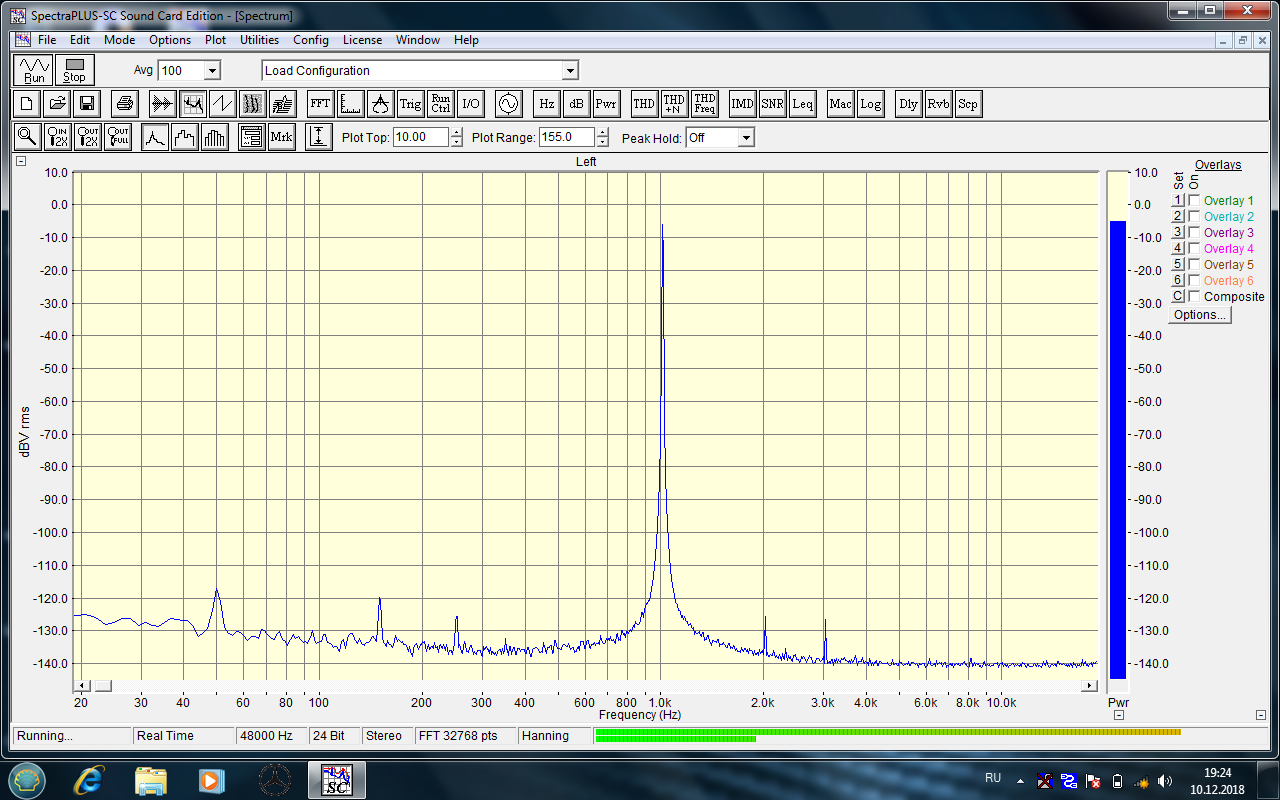1280x800 pixels.
Task: Click the IMD measurement icon
Action: click(x=742, y=103)
